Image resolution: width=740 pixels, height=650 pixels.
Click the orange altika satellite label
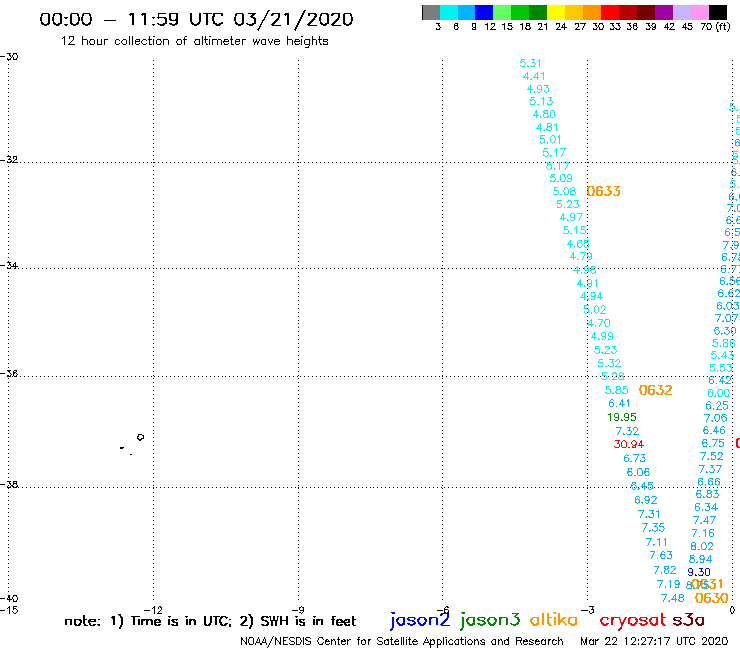point(554,620)
